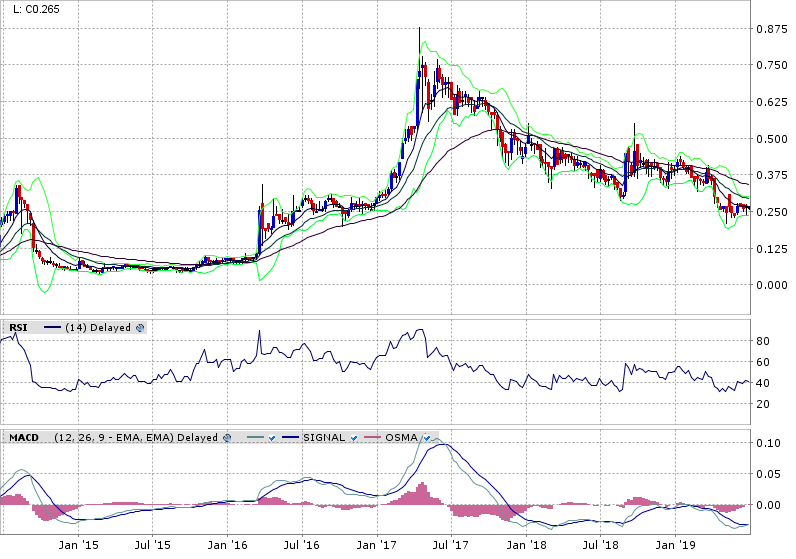Click the 0.500 price axis label

coord(772,139)
